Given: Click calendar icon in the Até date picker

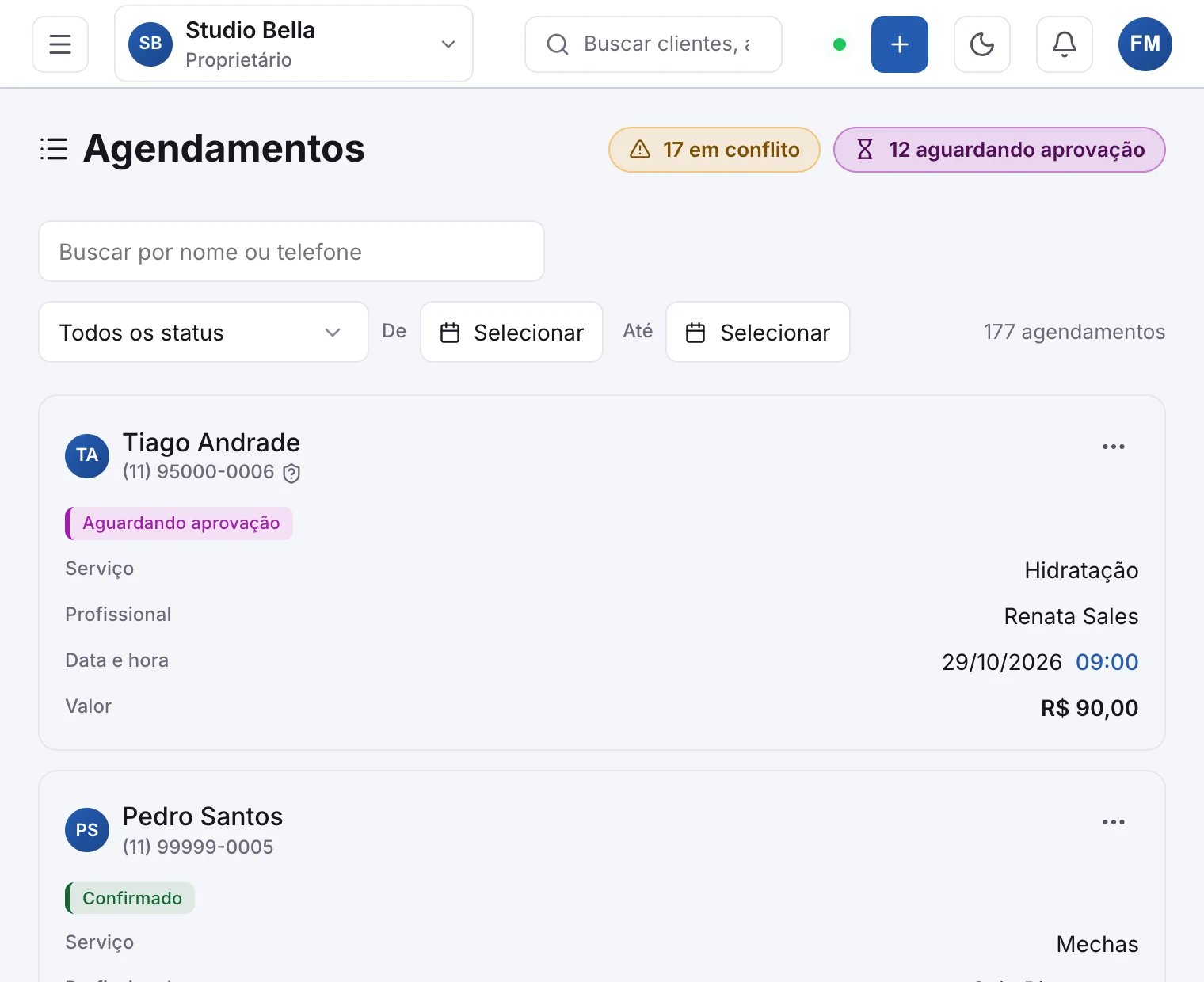Looking at the screenshot, I should point(695,333).
